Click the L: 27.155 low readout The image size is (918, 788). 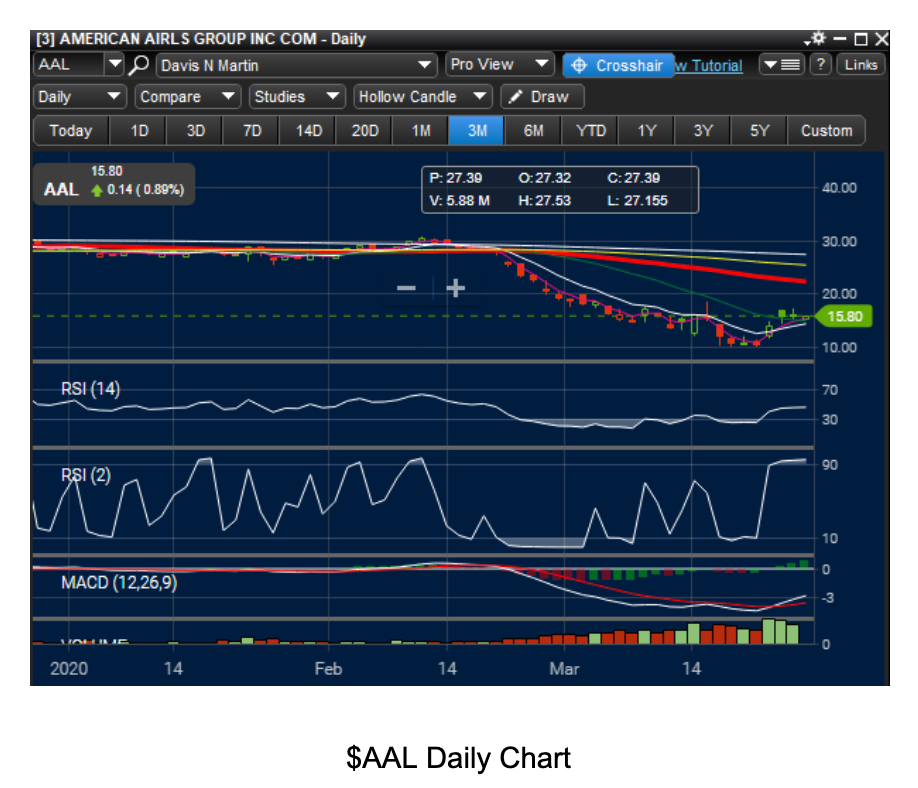coord(638,201)
